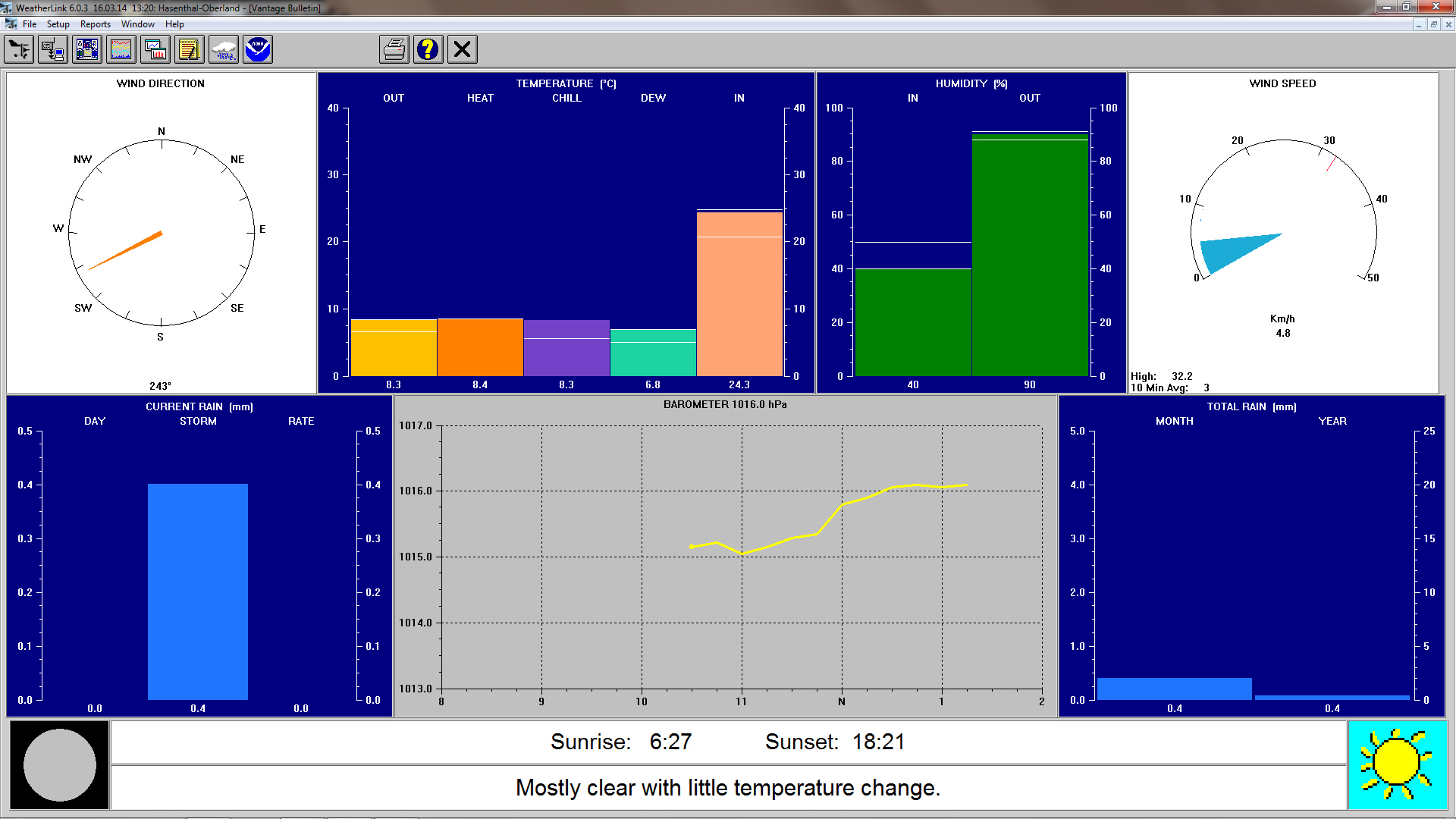
Task: Click the WIND DIRECTION panel title
Action: (x=161, y=83)
